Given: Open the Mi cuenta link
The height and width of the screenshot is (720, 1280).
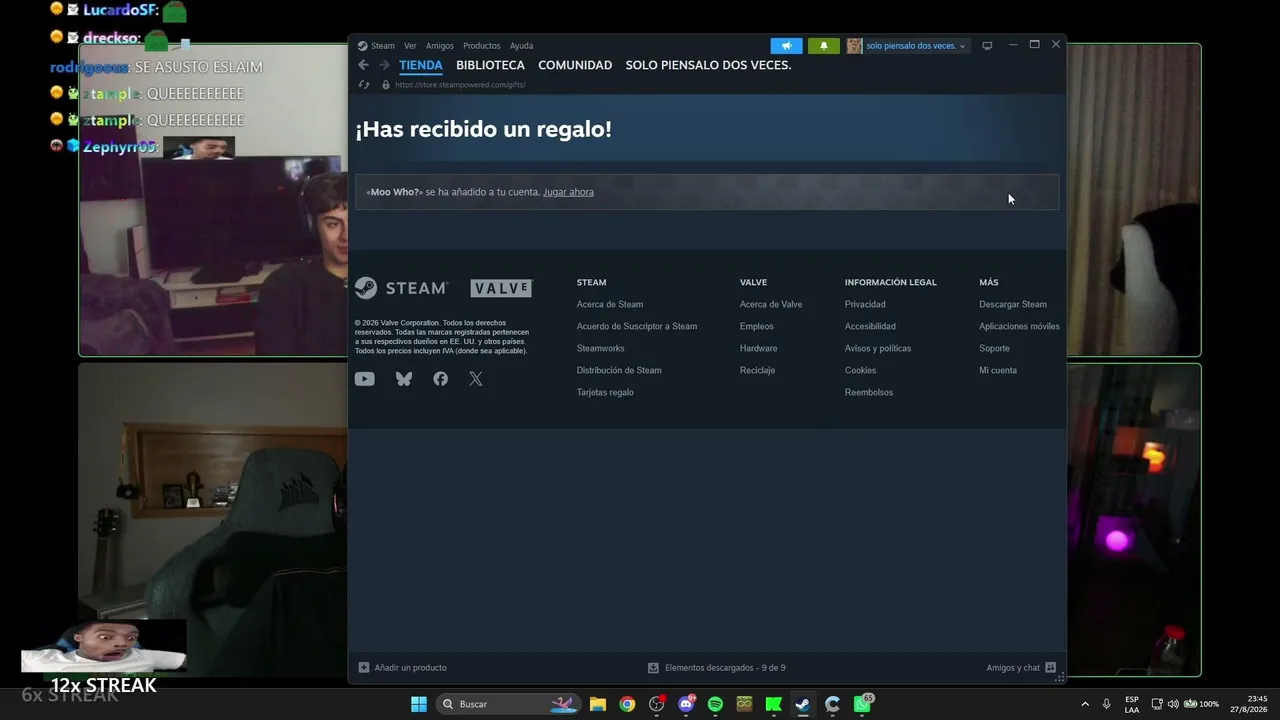Looking at the screenshot, I should coord(998,370).
